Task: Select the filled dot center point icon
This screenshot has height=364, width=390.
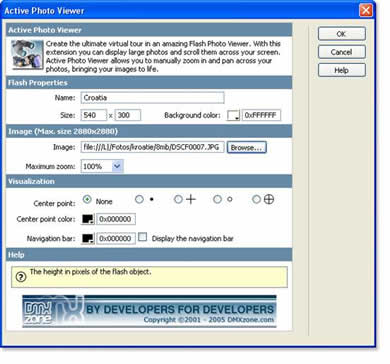Action: [x=152, y=199]
